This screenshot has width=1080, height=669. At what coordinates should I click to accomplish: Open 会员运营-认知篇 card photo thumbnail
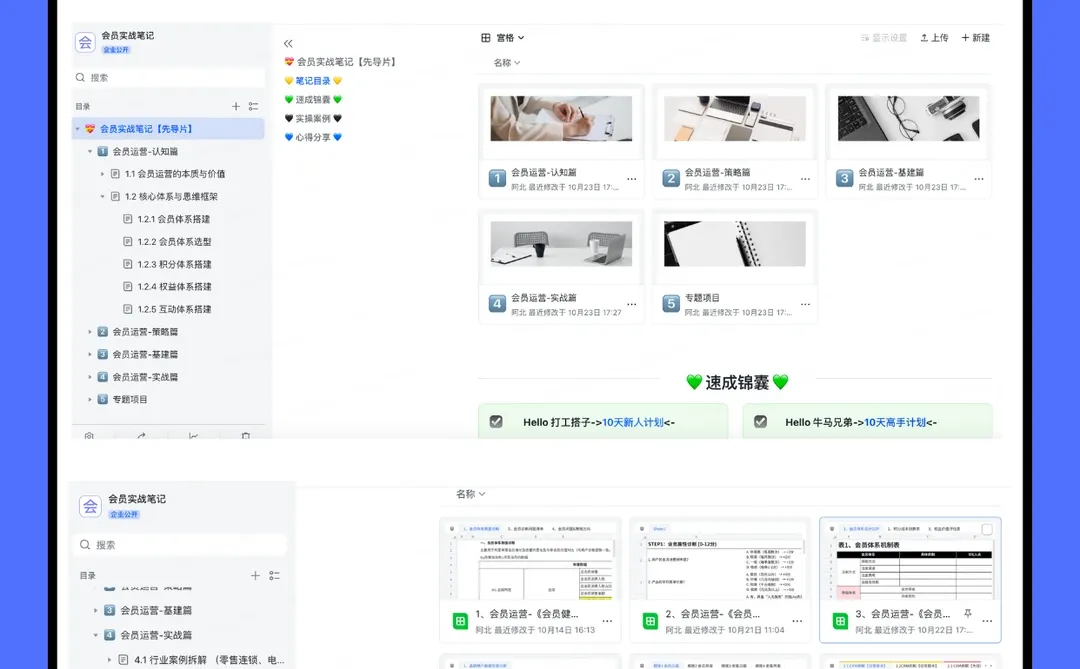click(x=561, y=119)
